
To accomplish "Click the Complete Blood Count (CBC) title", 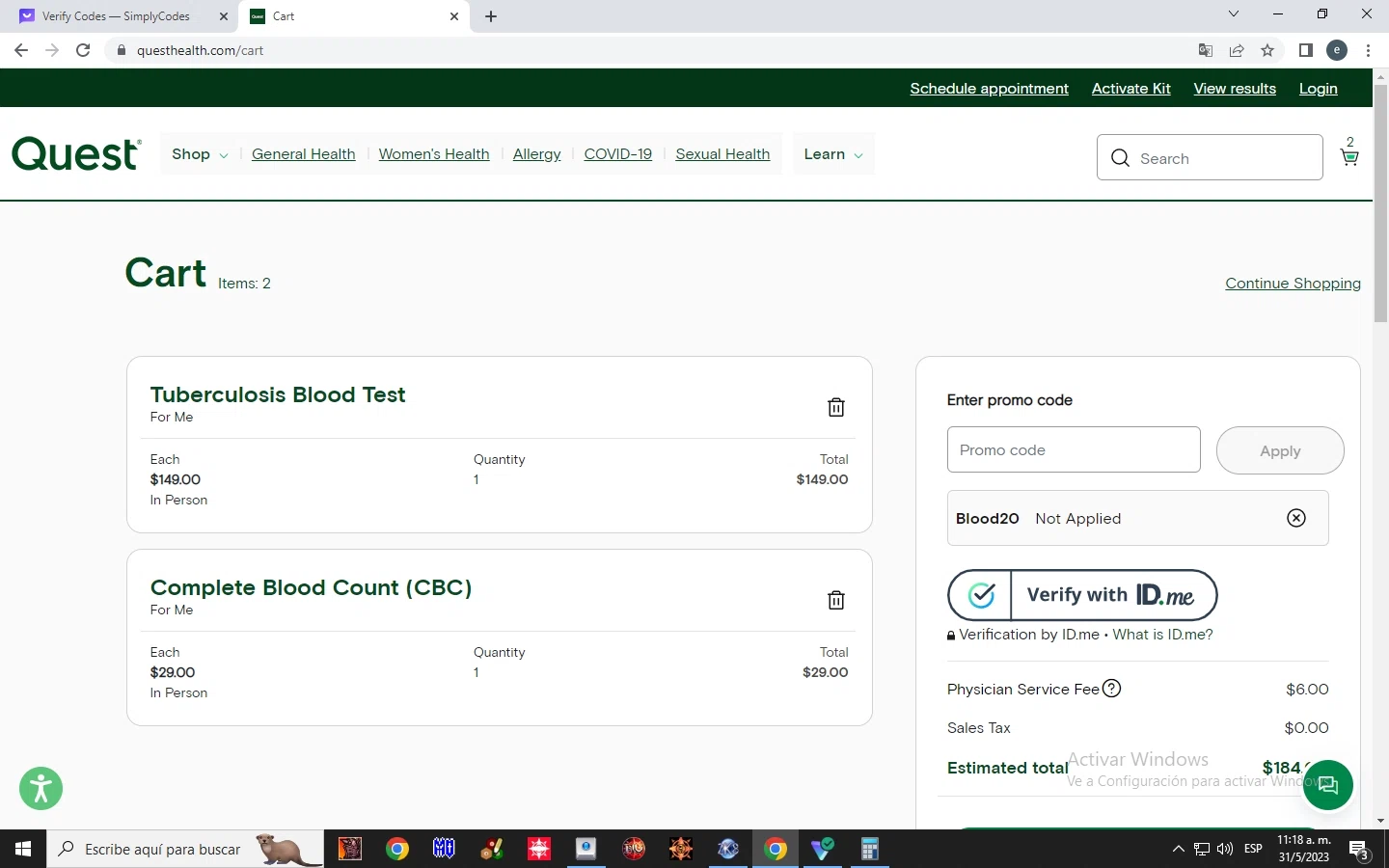I will [311, 587].
